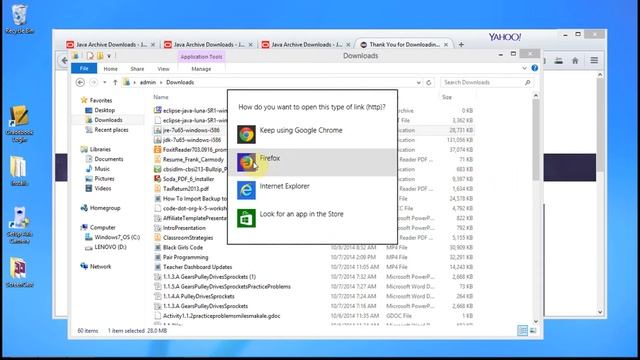Viewport: 640px width, 360px height.
Task: Go forward in Explorer navigation
Action: [93, 82]
